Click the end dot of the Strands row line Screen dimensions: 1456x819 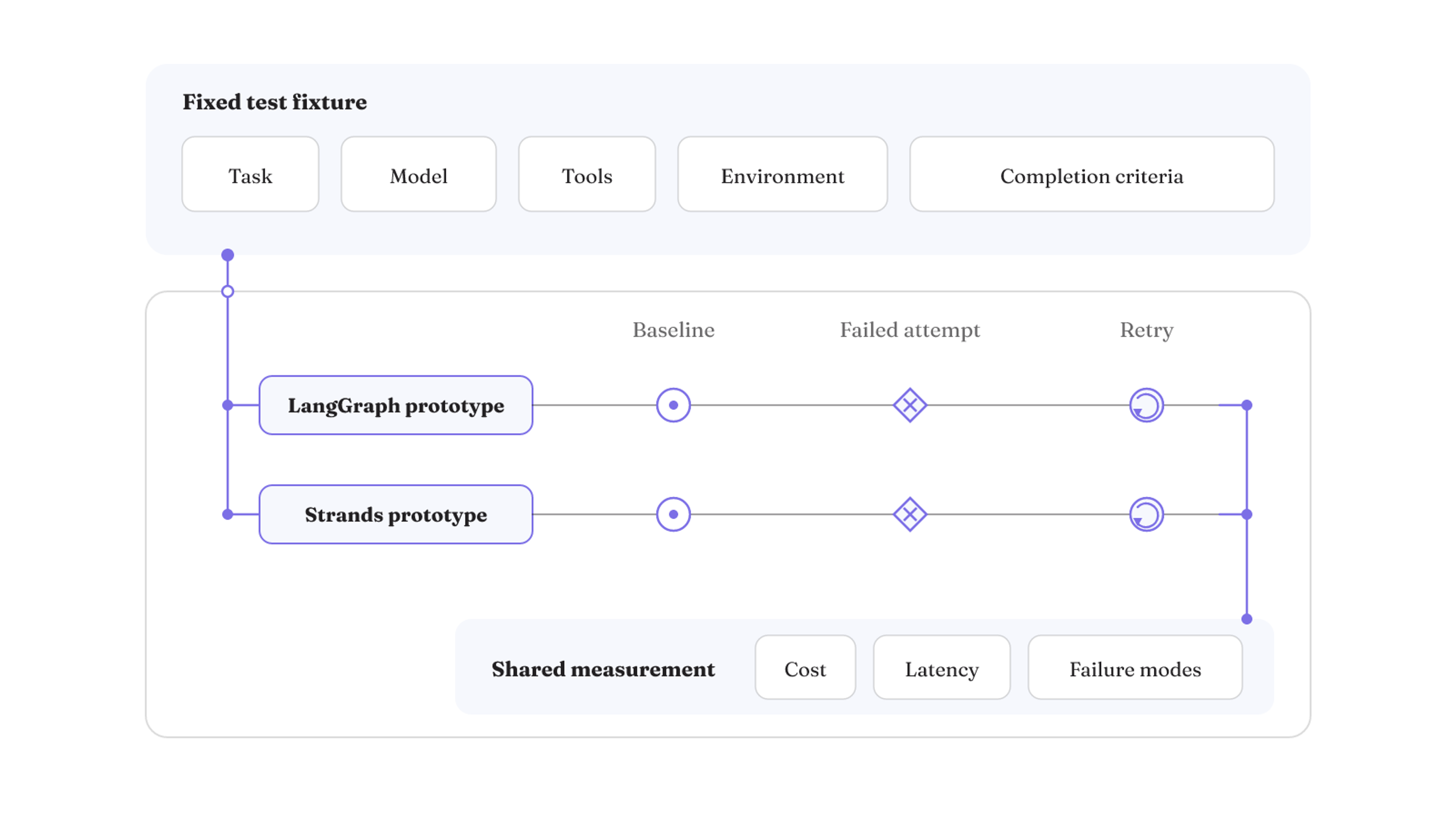tap(1247, 515)
